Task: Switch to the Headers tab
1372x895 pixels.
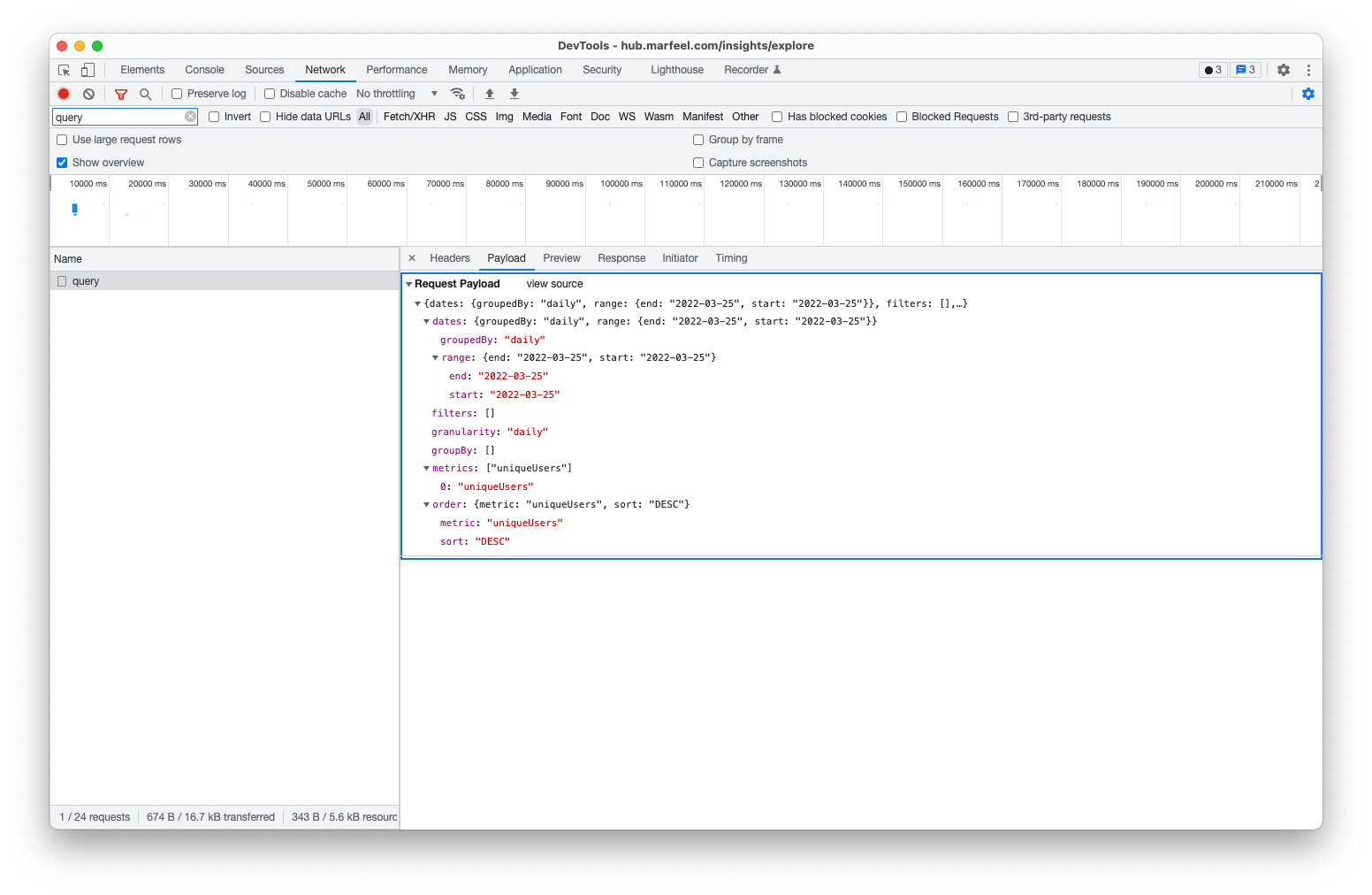Action: coord(450,257)
